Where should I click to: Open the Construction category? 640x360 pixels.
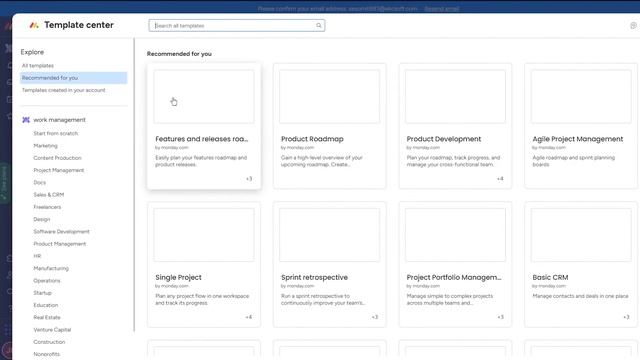coord(49,342)
